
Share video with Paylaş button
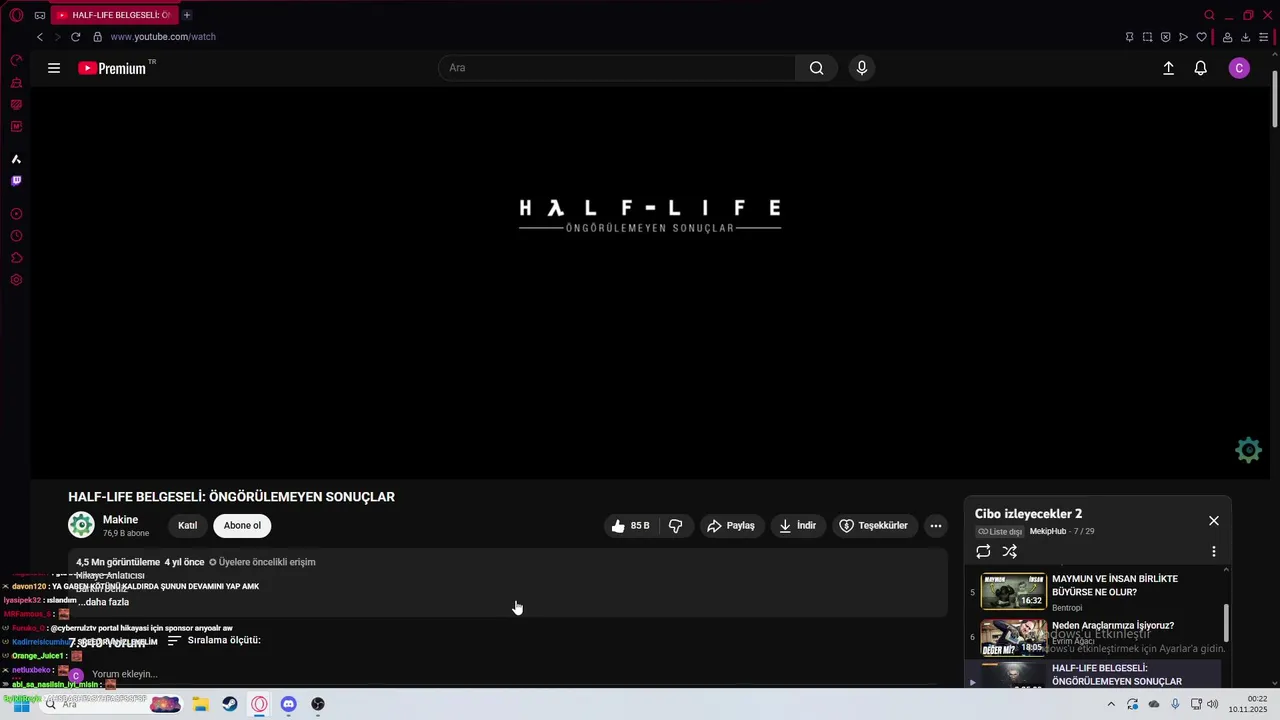click(x=731, y=525)
